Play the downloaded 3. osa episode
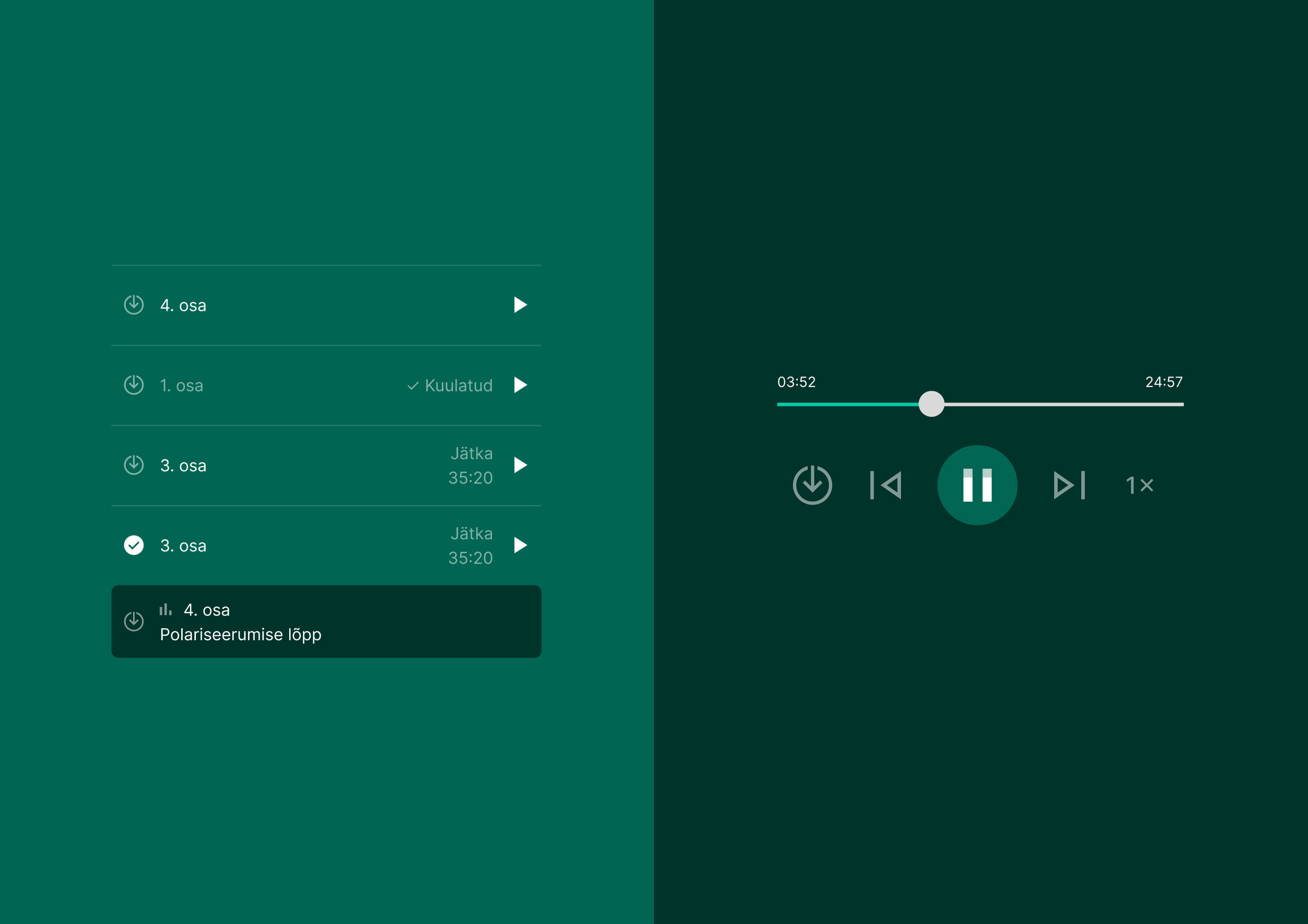1308x924 pixels. click(x=519, y=545)
